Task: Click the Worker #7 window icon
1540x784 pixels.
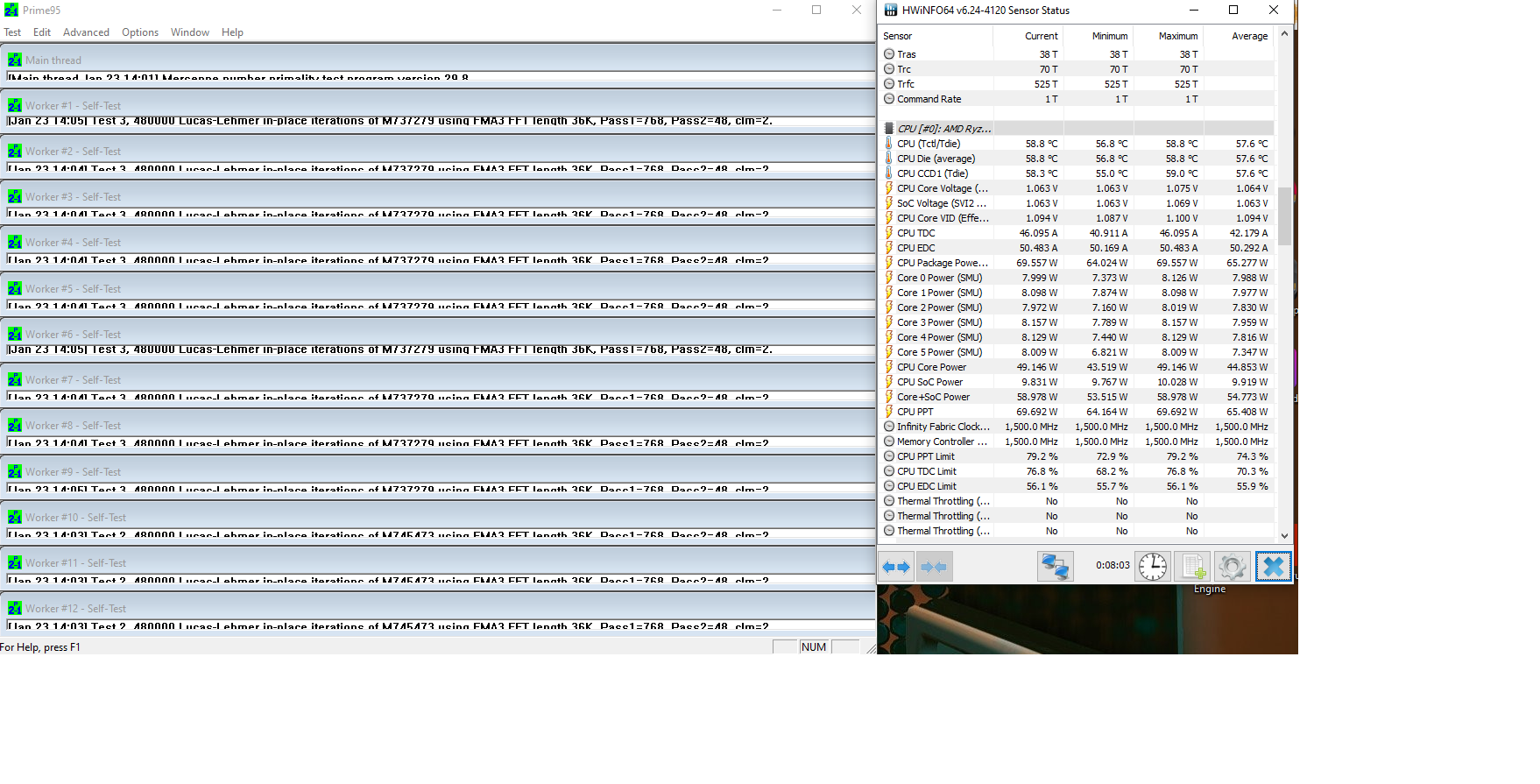Action: tap(15, 379)
